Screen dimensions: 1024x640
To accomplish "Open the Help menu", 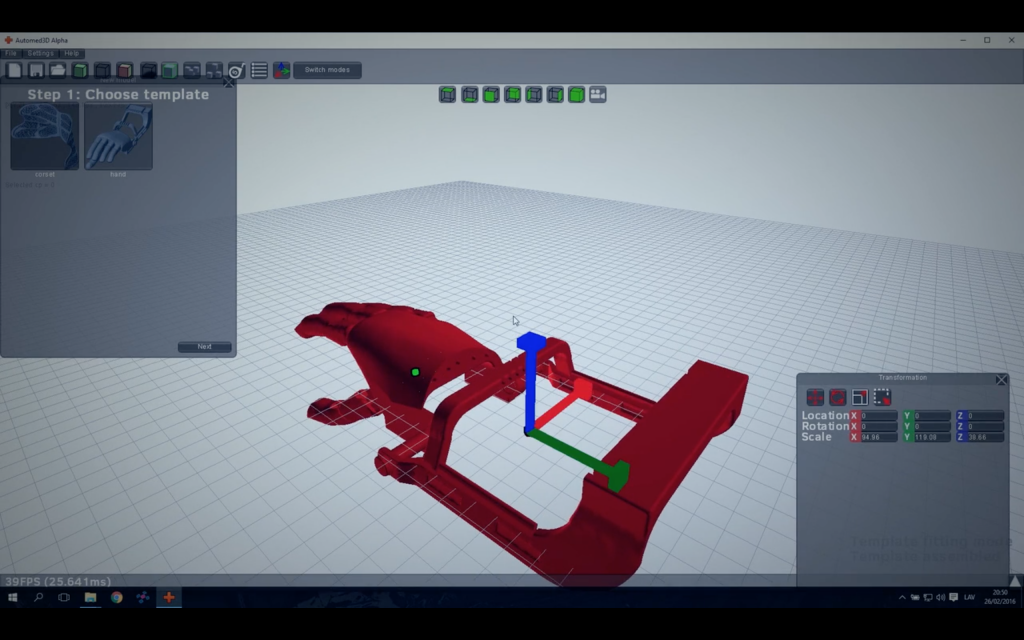I will point(72,53).
